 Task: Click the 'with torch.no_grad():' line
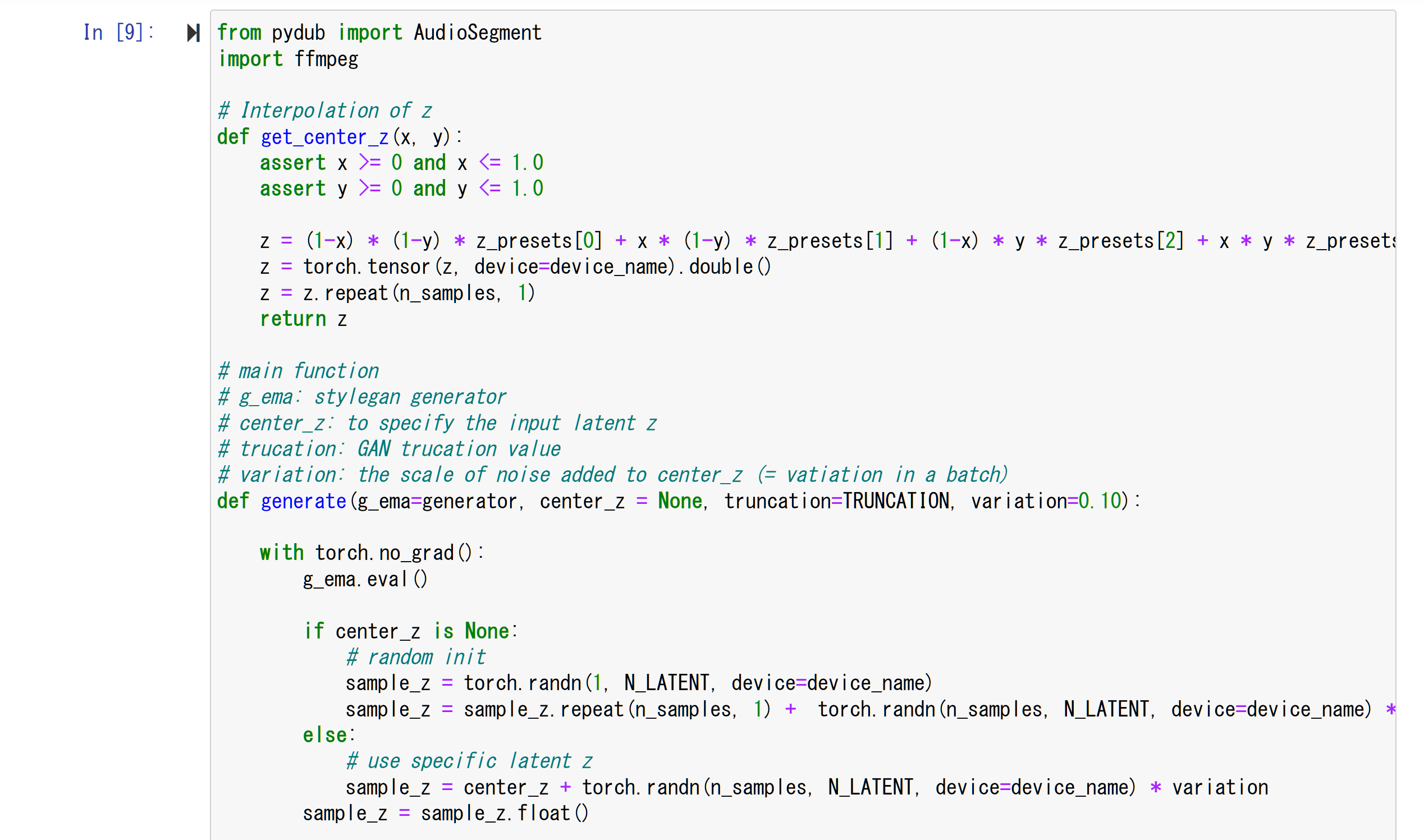372,553
